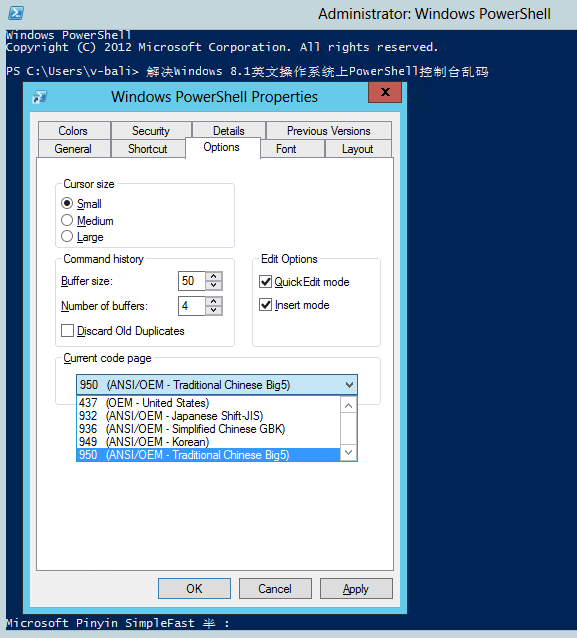
Task: Open the Security tab
Action: [151, 131]
